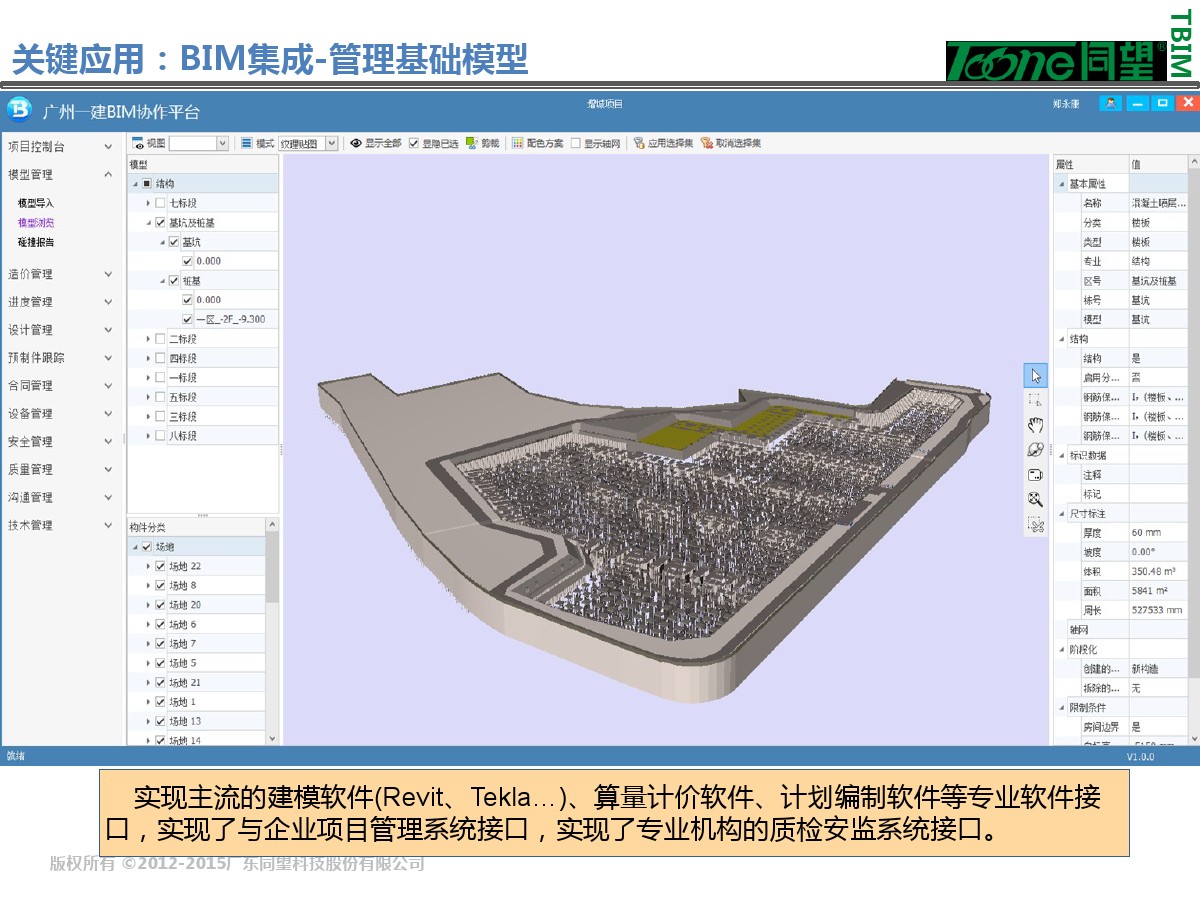Select the arrow pointer tool
This screenshot has width=1200, height=900.
[1035, 376]
